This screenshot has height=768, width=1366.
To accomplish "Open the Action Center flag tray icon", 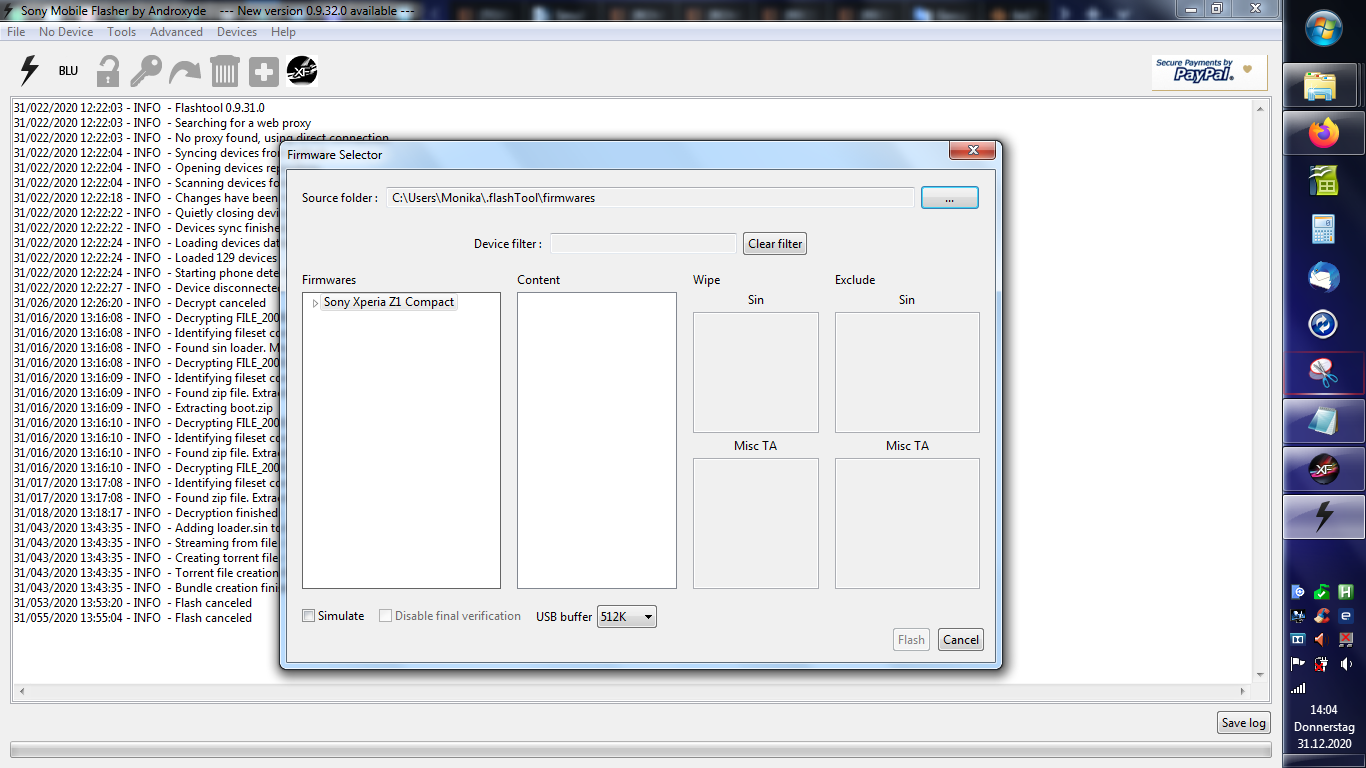I will click(x=1298, y=663).
